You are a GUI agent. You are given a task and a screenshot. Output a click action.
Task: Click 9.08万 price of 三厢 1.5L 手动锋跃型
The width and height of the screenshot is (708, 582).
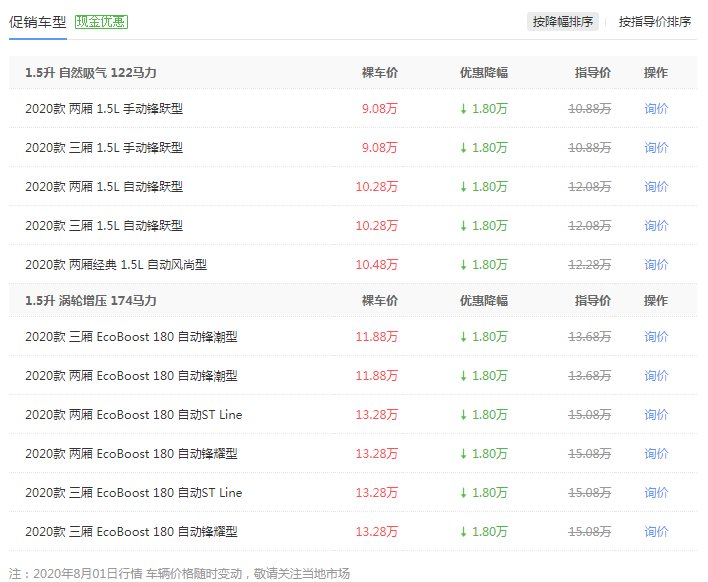click(379, 148)
